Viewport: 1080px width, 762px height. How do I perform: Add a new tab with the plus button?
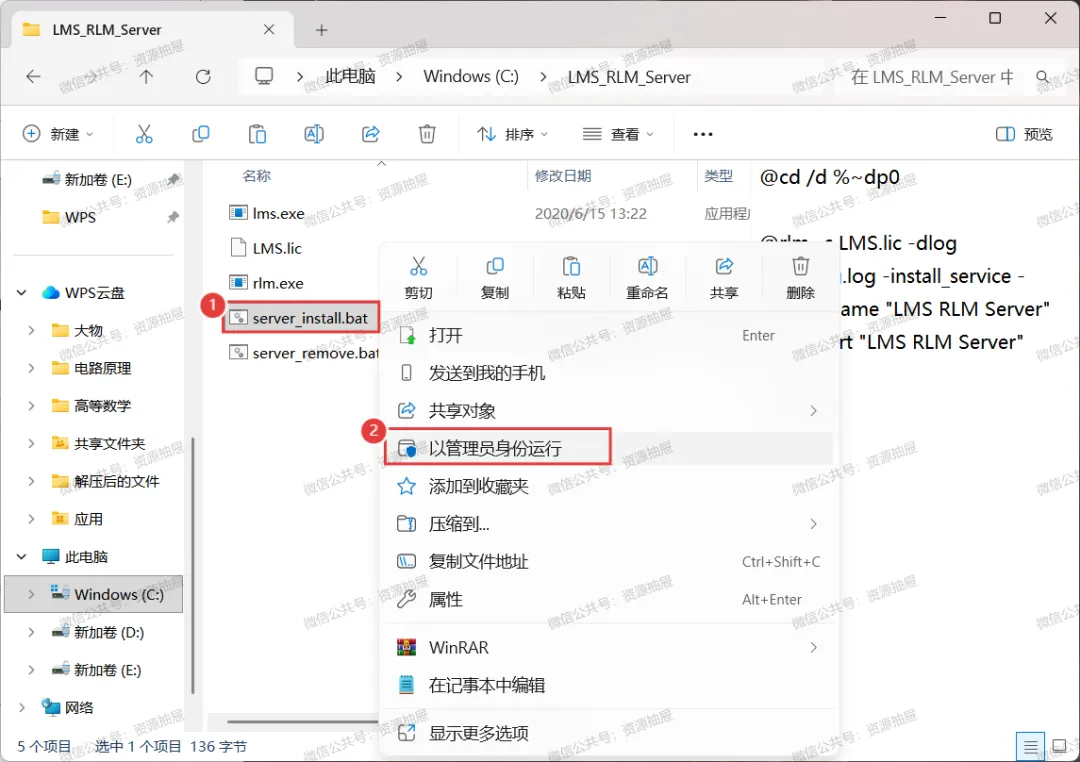click(x=322, y=30)
